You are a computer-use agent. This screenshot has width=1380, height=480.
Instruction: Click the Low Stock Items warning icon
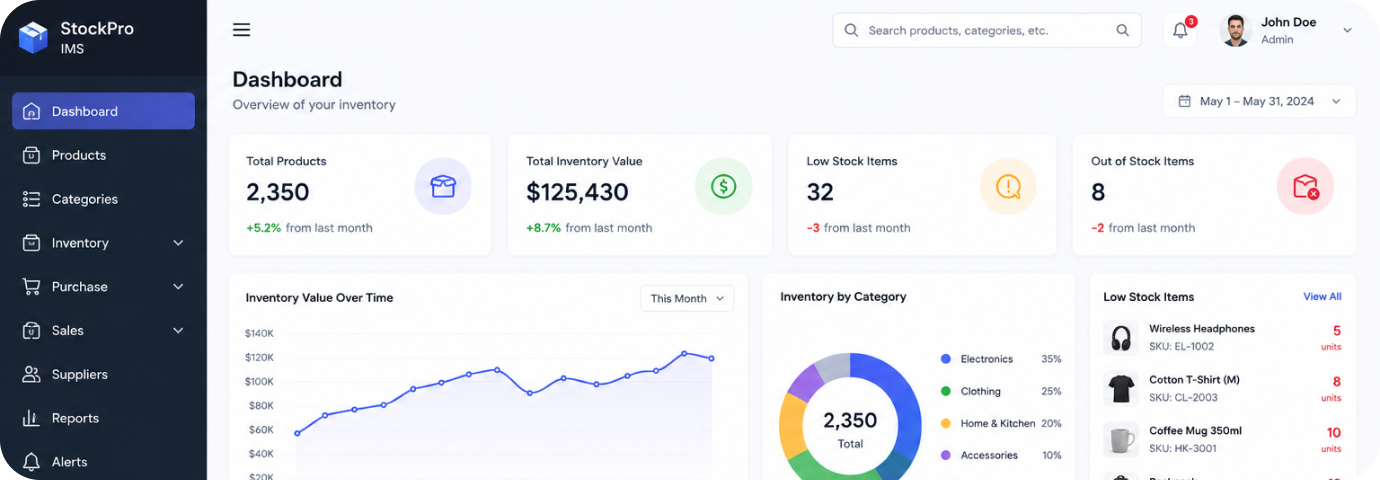[x=1008, y=186]
